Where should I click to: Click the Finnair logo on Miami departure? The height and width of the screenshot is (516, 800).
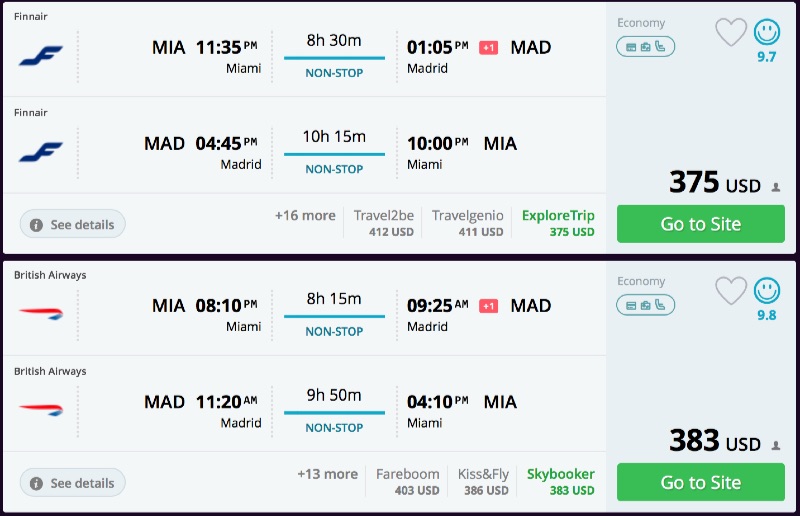[x=40, y=56]
